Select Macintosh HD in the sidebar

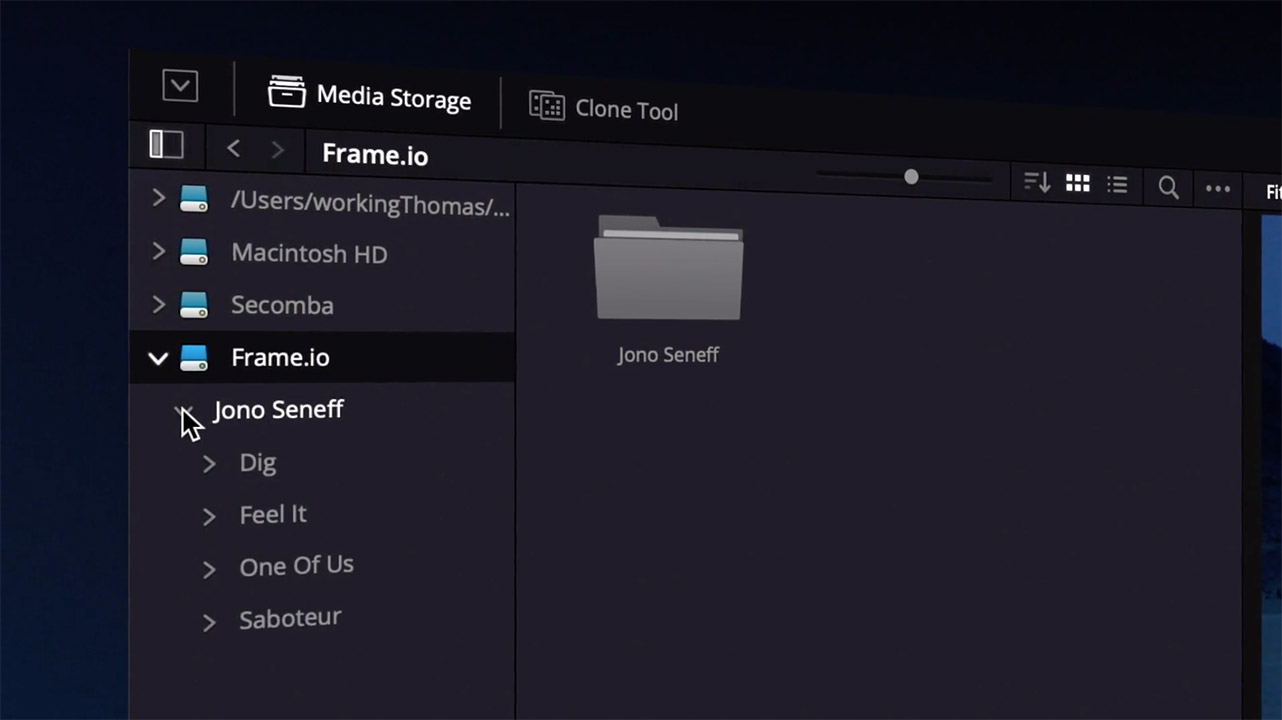click(308, 253)
